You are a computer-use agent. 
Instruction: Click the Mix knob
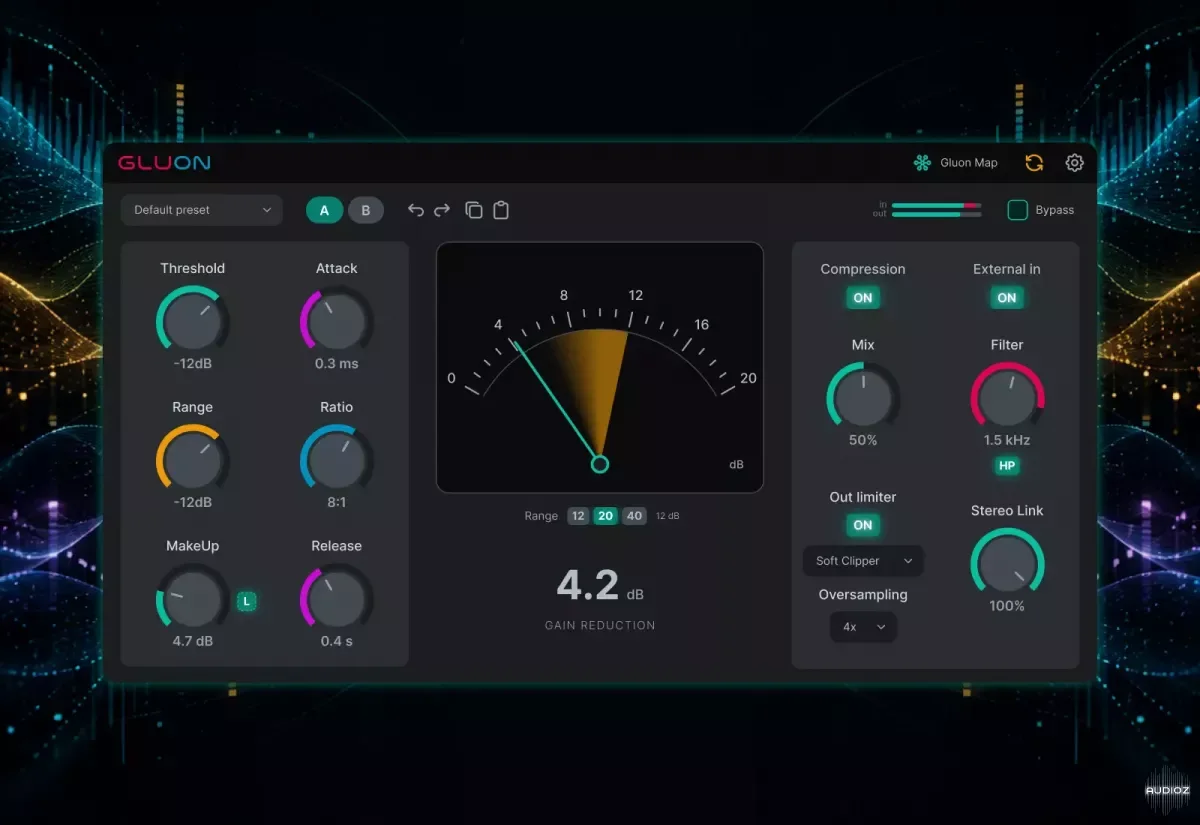pyautogui.click(x=863, y=398)
